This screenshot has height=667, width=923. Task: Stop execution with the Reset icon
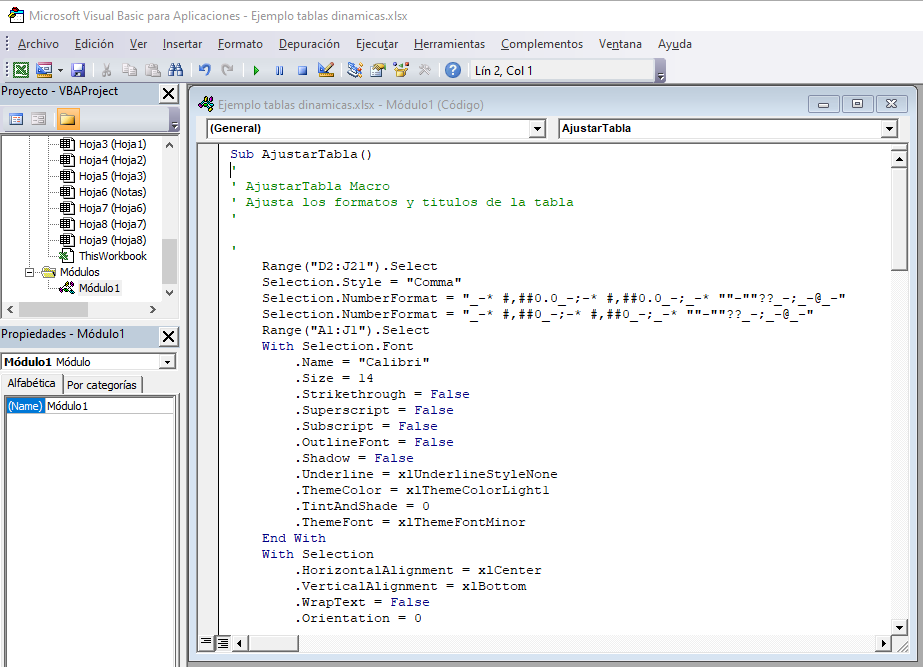point(301,70)
